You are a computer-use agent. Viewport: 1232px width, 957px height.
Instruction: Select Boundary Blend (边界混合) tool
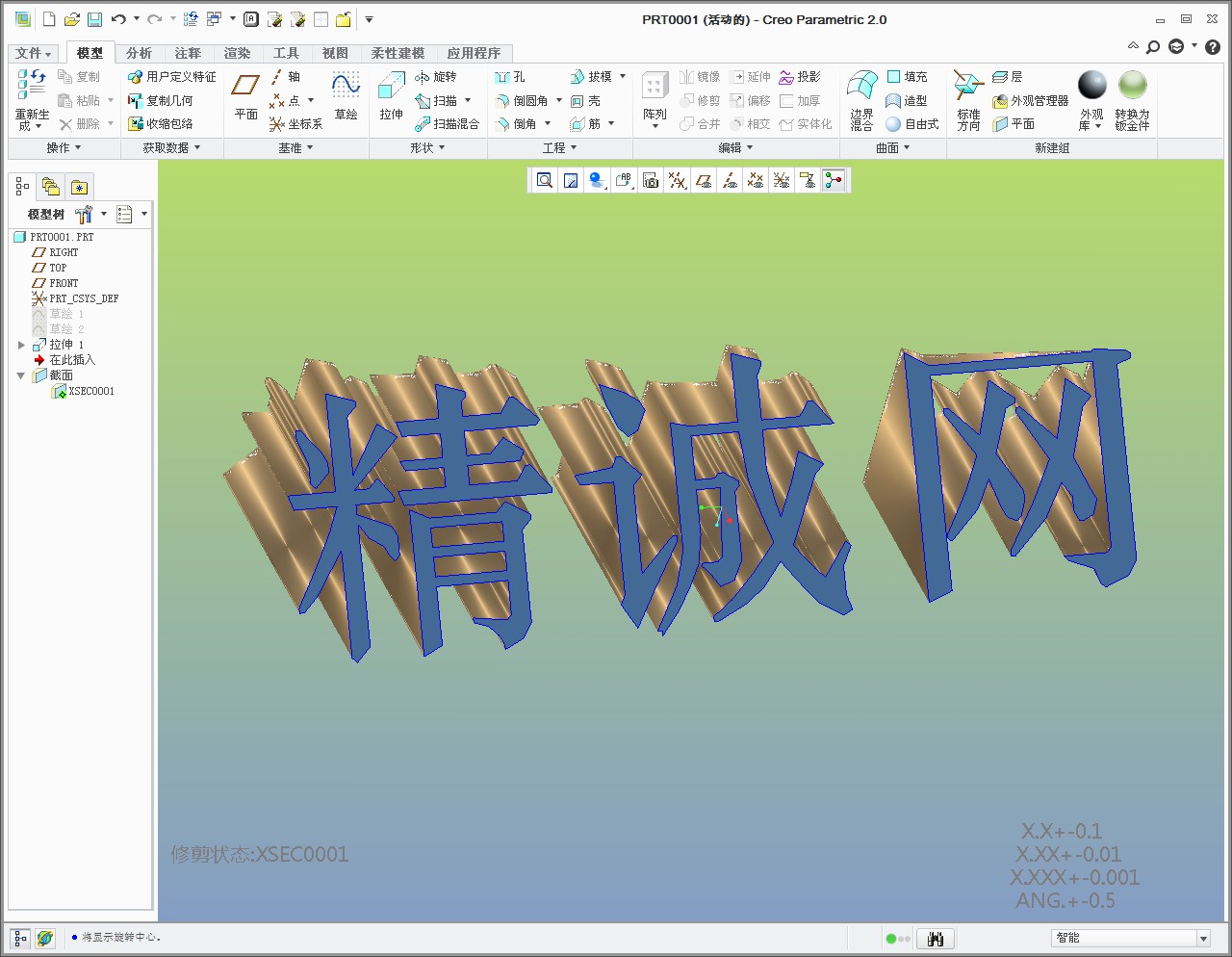[x=861, y=99]
